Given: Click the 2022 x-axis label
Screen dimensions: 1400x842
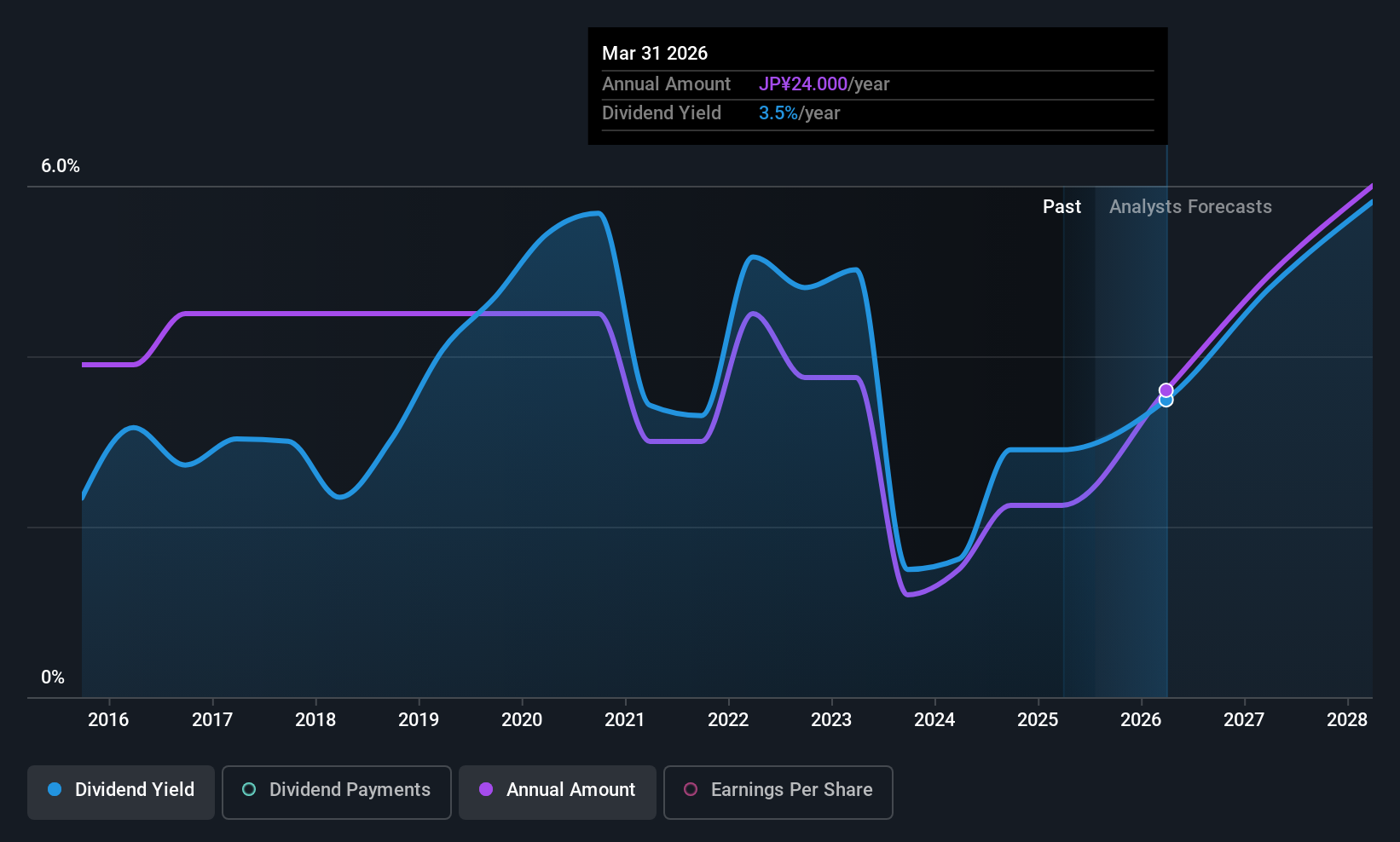Looking at the screenshot, I should pyautogui.click(x=728, y=719).
